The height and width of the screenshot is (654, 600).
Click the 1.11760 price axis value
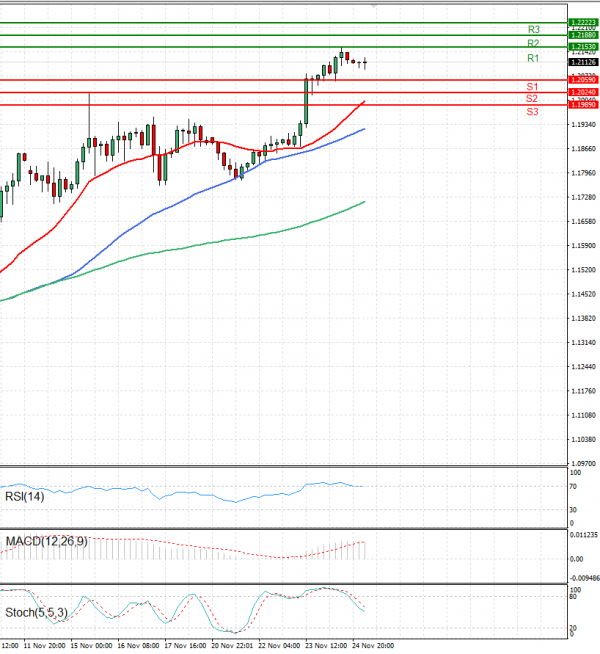pos(584,391)
